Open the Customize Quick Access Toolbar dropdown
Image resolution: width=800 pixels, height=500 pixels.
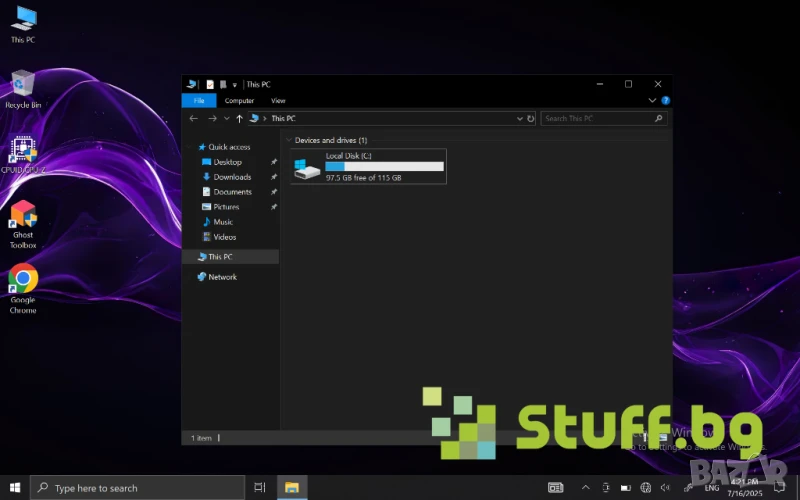coord(235,85)
